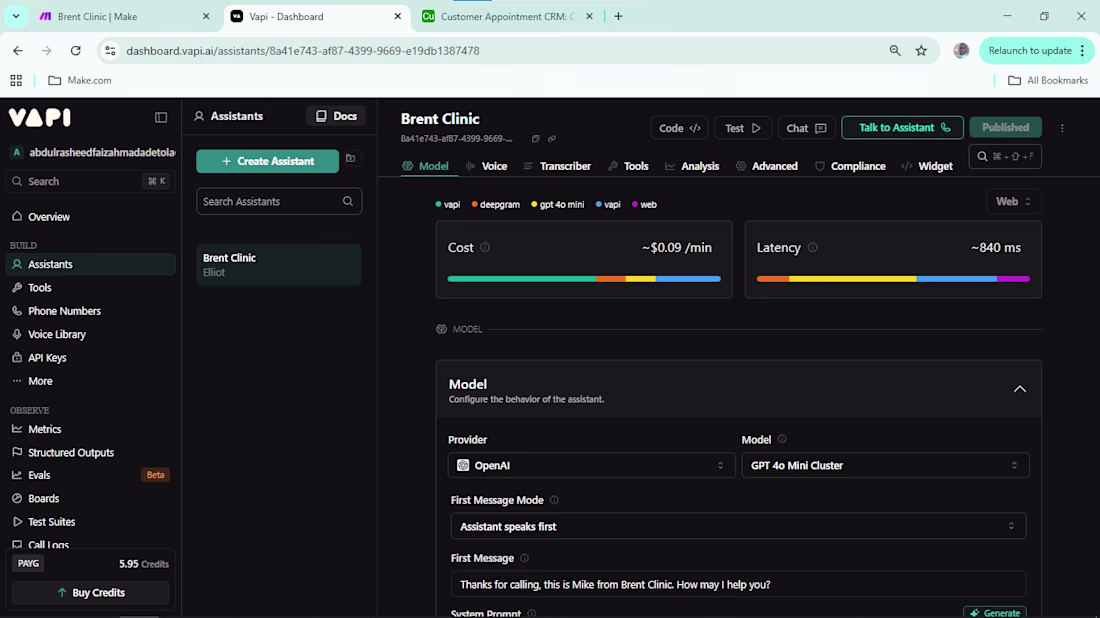Open the Provider OpenAI dropdown
This screenshot has height=618, width=1100.
tap(591, 465)
